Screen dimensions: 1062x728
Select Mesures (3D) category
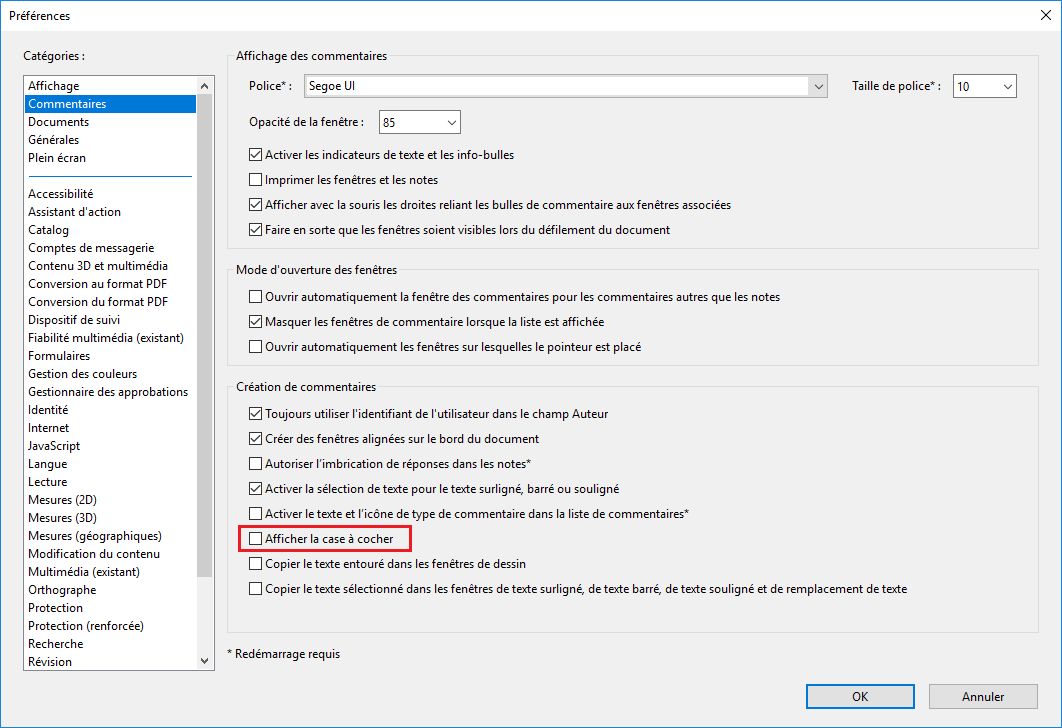pyautogui.click(x=110, y=517)
